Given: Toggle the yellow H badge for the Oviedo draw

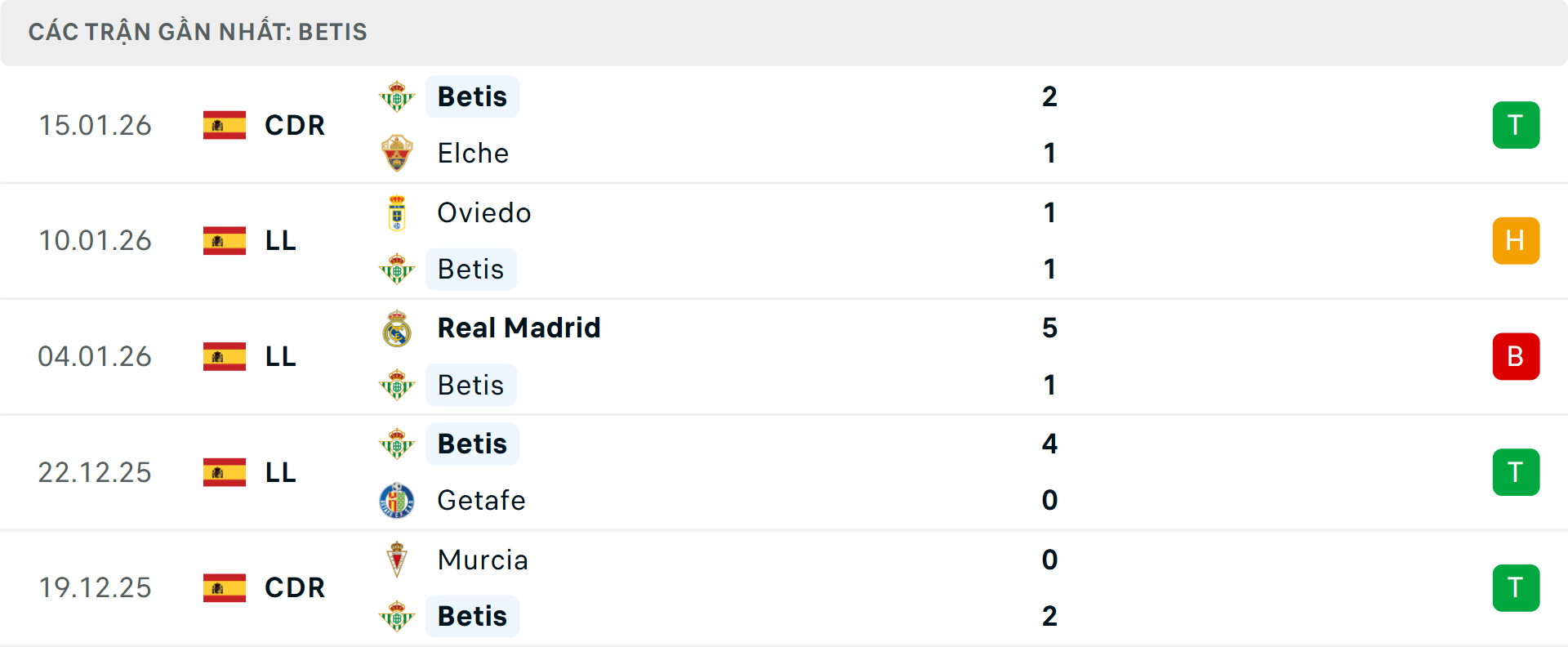Looking at the screenshot, I should pyautogui.click(x=1516, y=240).
